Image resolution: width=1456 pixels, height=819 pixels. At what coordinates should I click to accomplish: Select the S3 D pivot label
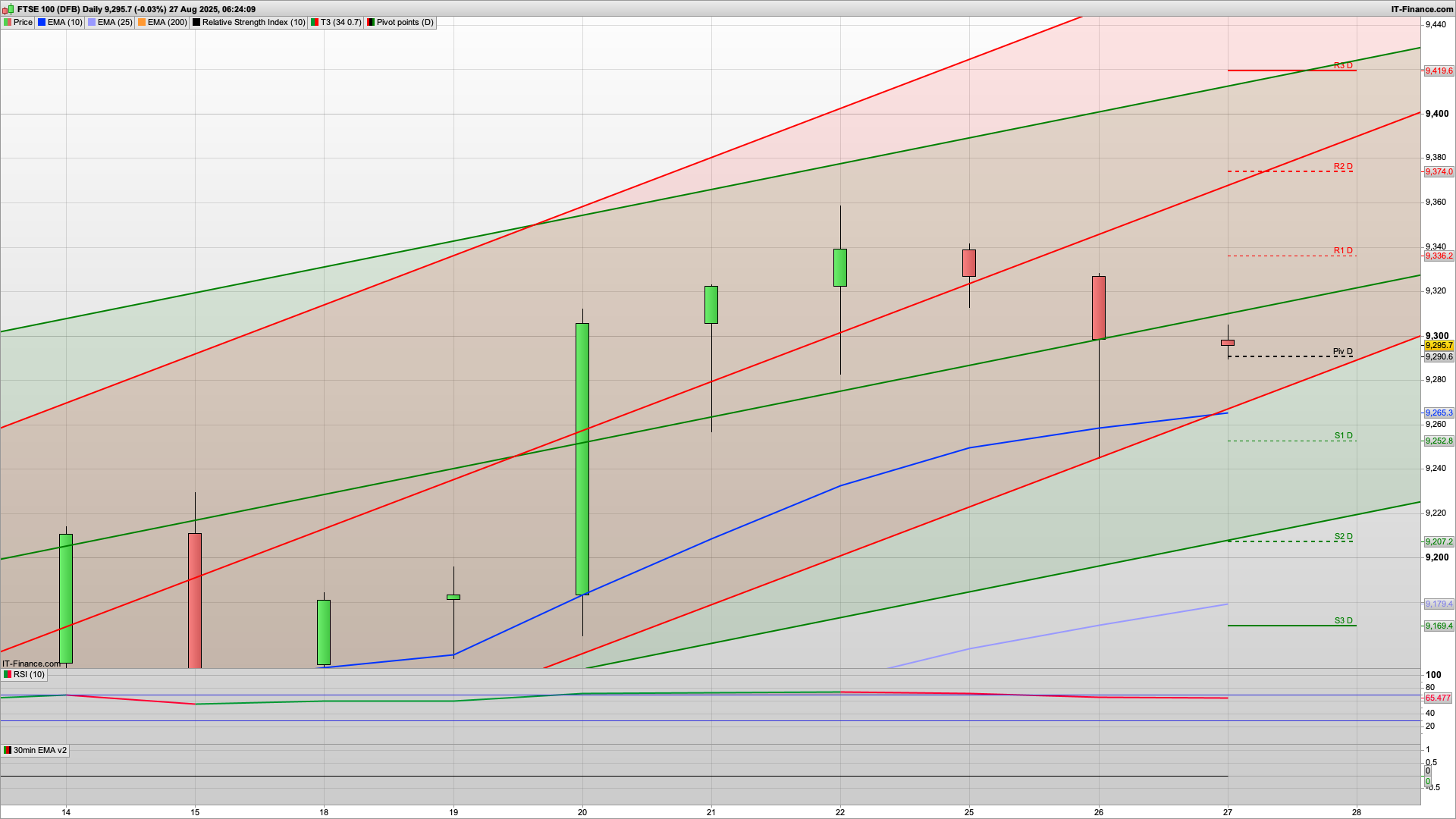click(x=1344, y=620)
